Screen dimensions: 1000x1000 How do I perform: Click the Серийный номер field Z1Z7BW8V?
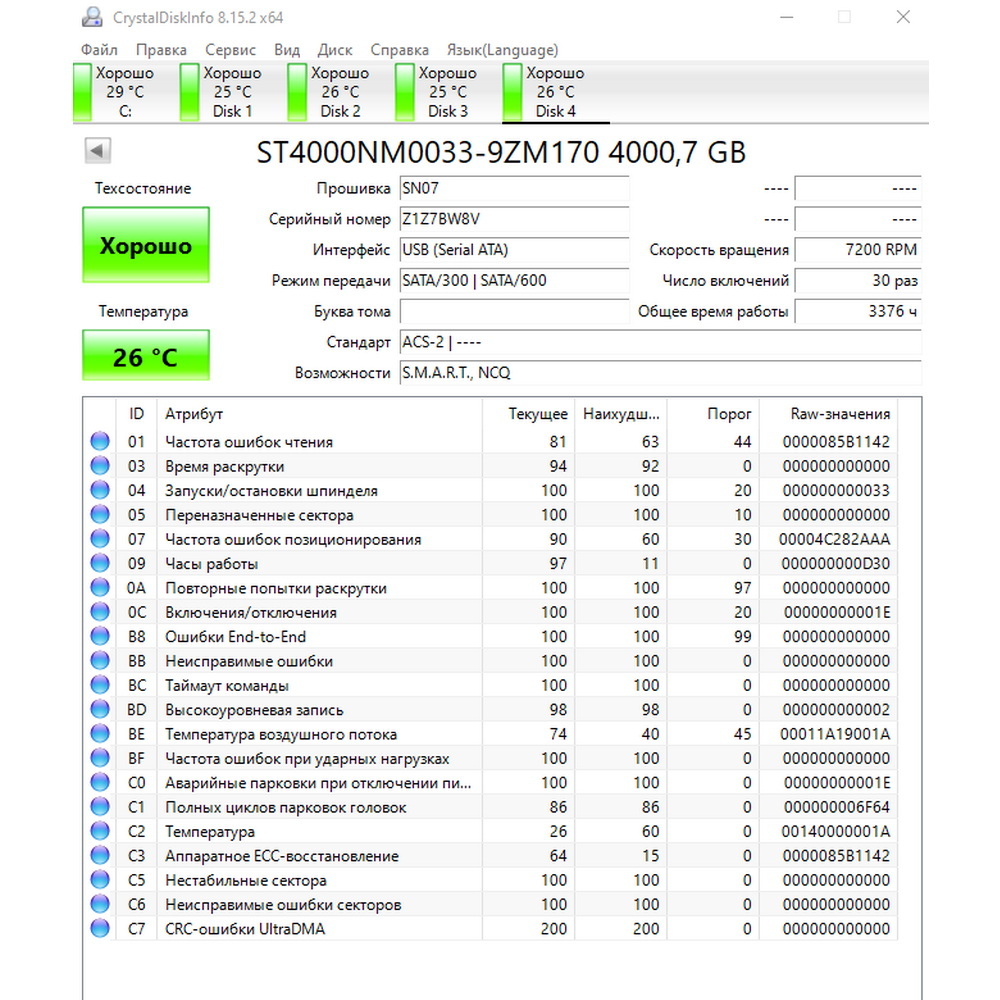514,219
